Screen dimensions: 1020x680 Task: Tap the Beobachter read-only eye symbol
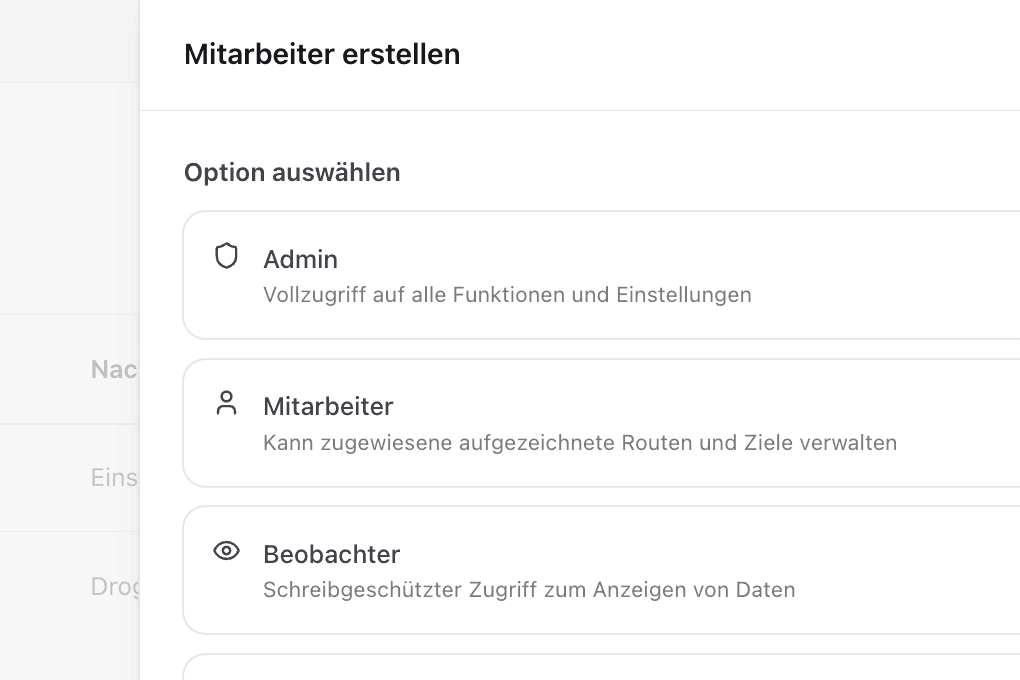pos(227,552)
